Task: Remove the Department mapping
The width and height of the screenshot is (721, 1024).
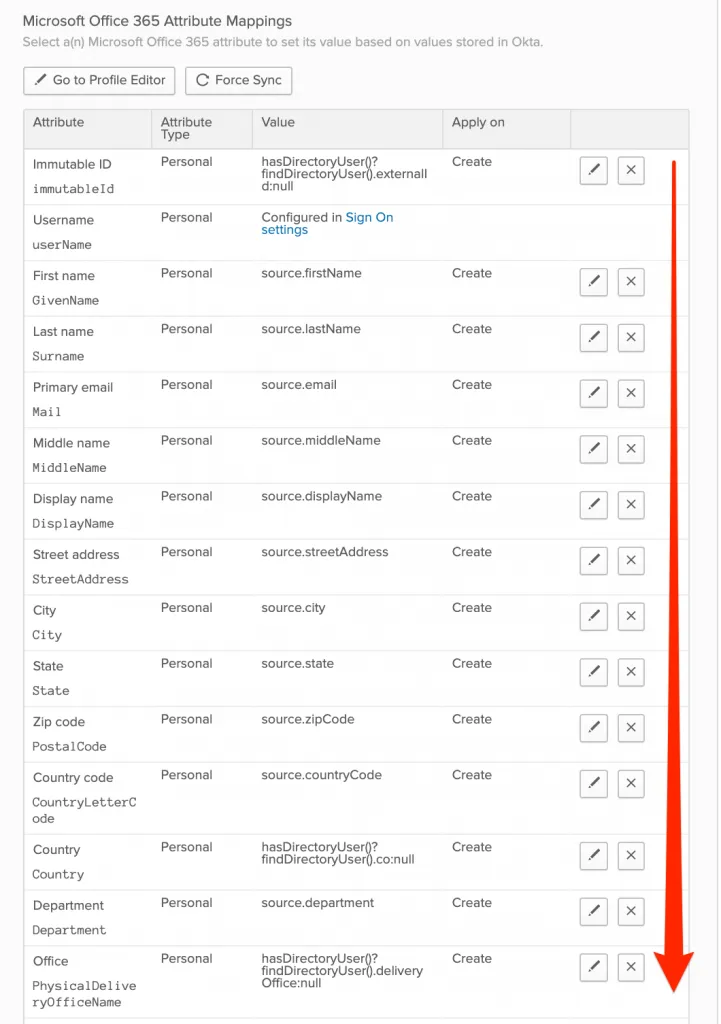Action: 631,912
